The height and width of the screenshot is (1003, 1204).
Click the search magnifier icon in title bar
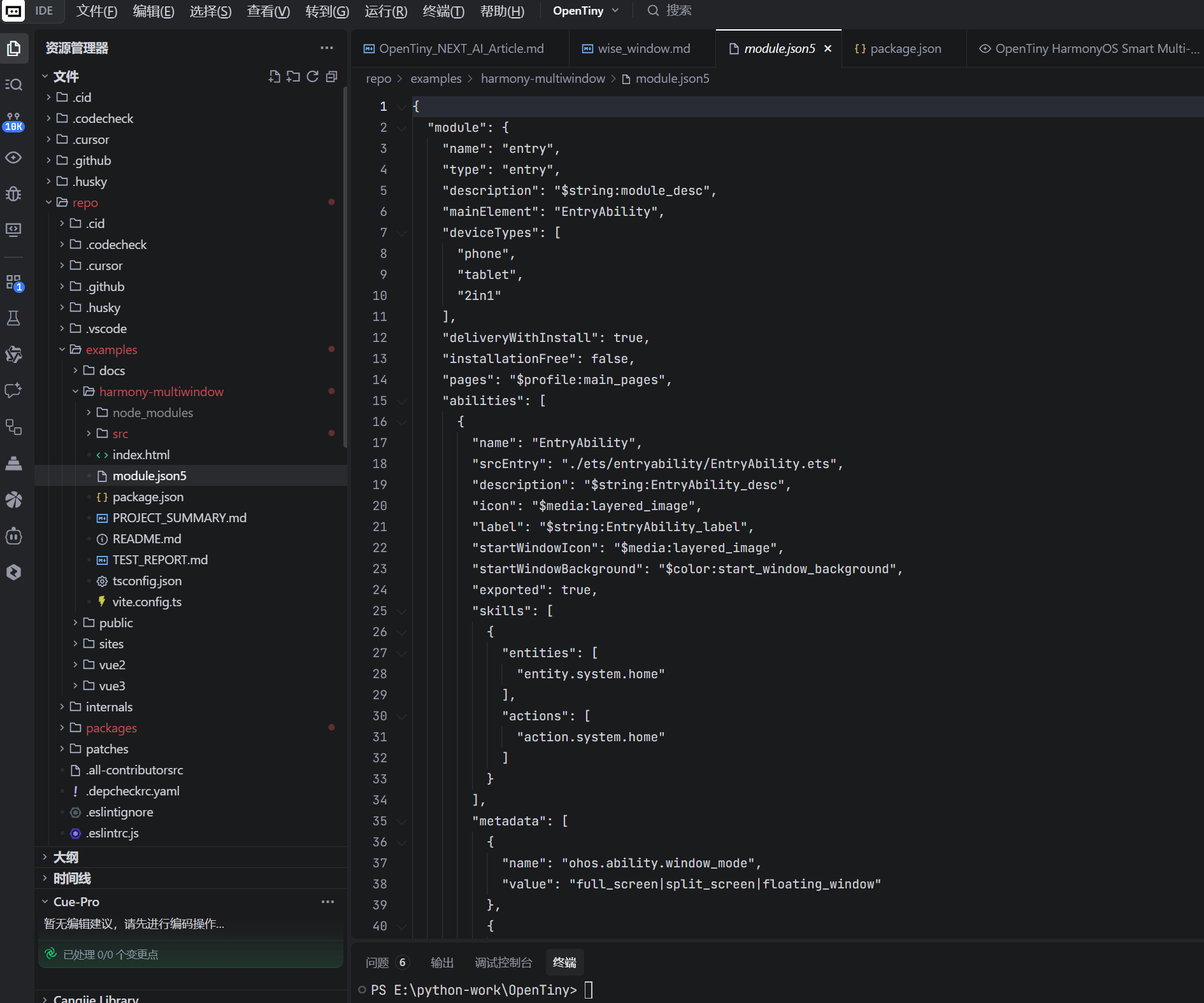pyautogui.click(x=653, y=11)
